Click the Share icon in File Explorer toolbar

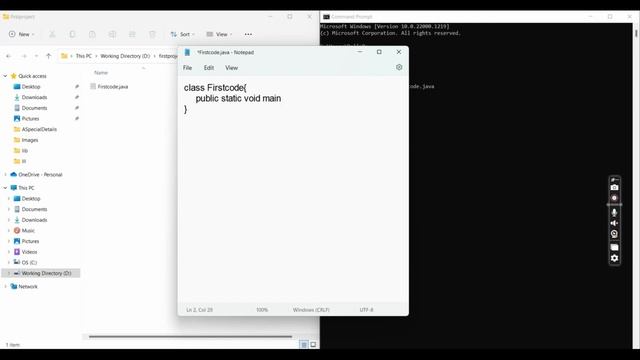point(132,34)
